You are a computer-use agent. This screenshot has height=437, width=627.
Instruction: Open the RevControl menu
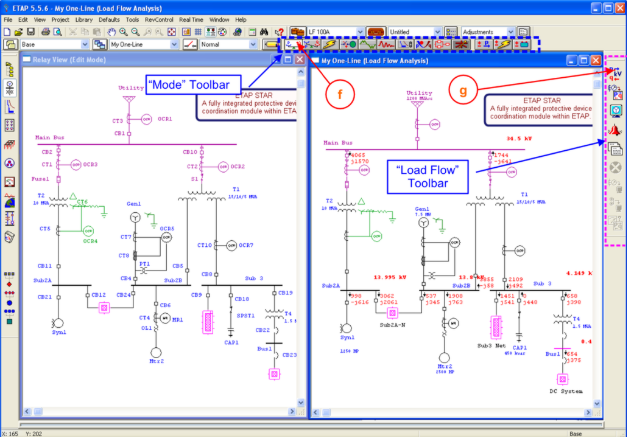point(159,20)
